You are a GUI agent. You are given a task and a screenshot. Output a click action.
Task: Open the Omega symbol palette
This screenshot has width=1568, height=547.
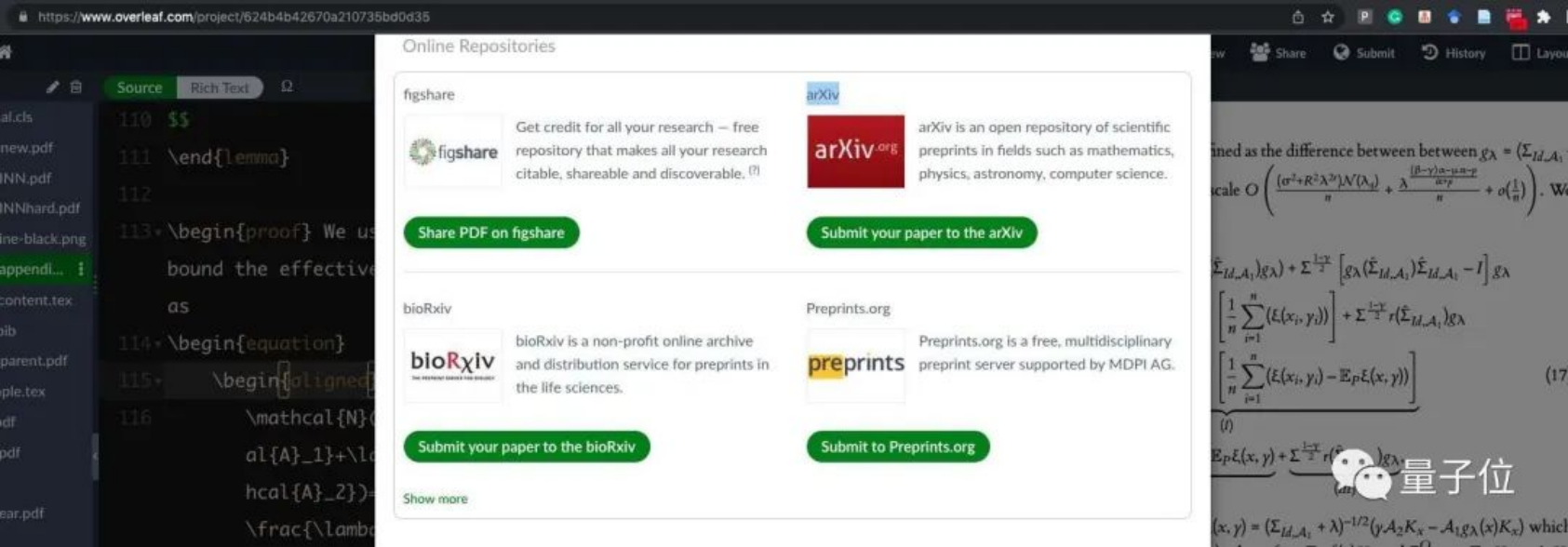(x=287, y=87)
